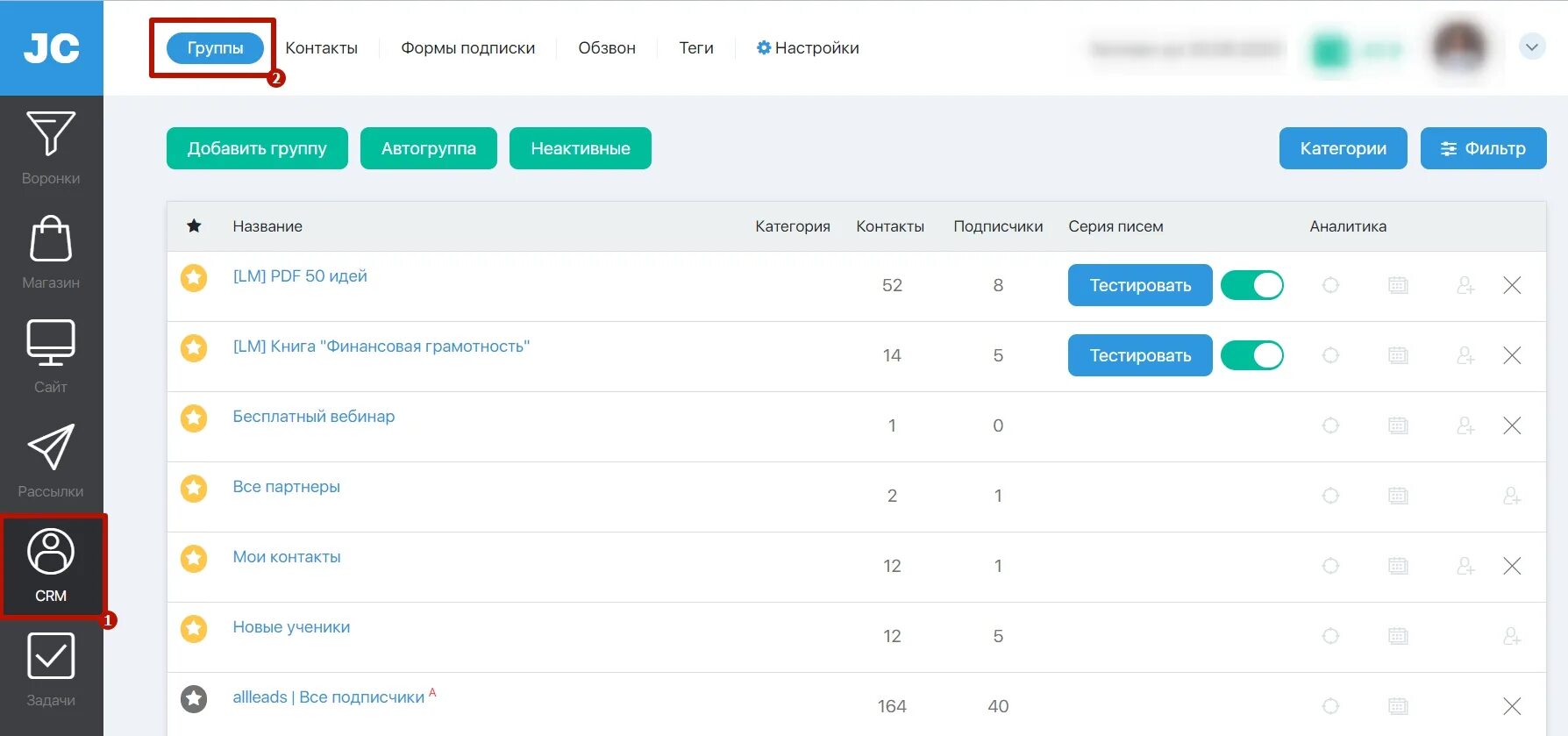
Task: Click Тестировать for Книга Финансовая грамотность
Action: (1140, 355)
